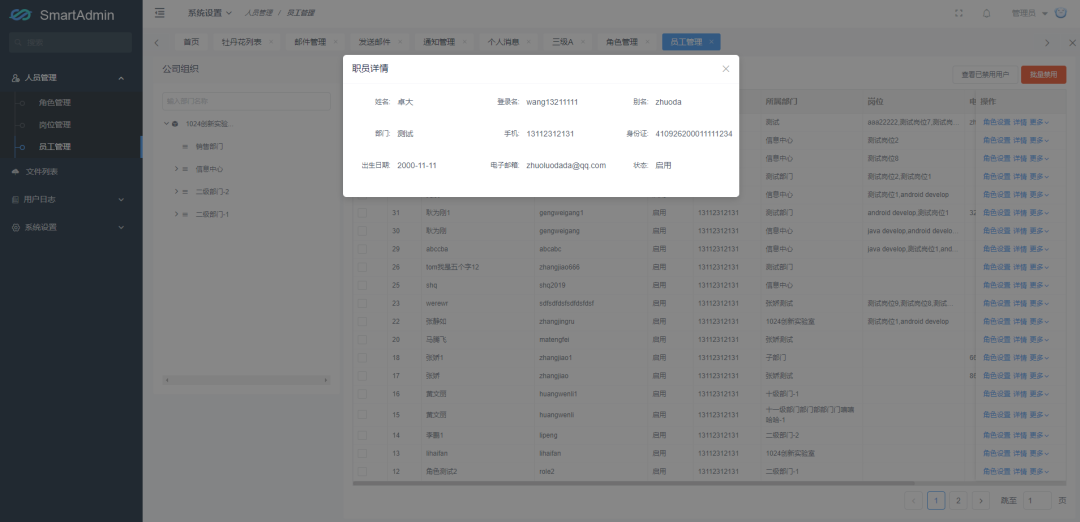The height and width of the screenshot is (522, 1080).
Task: Click the 输入部门名称 search field
Action: coord(247,101)
